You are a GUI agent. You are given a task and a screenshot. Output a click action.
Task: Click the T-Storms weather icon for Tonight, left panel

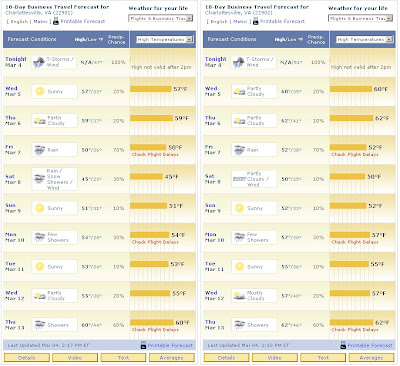click(39, 62)
